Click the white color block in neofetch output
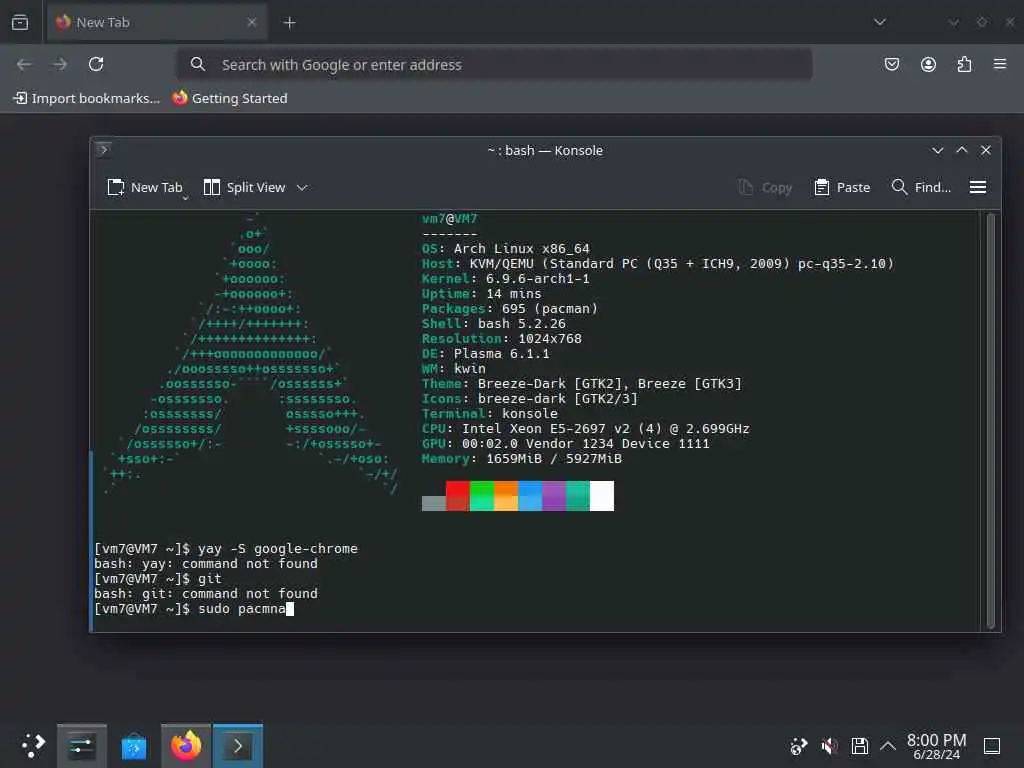1024x768 pixels. click(x=602, y=496)
